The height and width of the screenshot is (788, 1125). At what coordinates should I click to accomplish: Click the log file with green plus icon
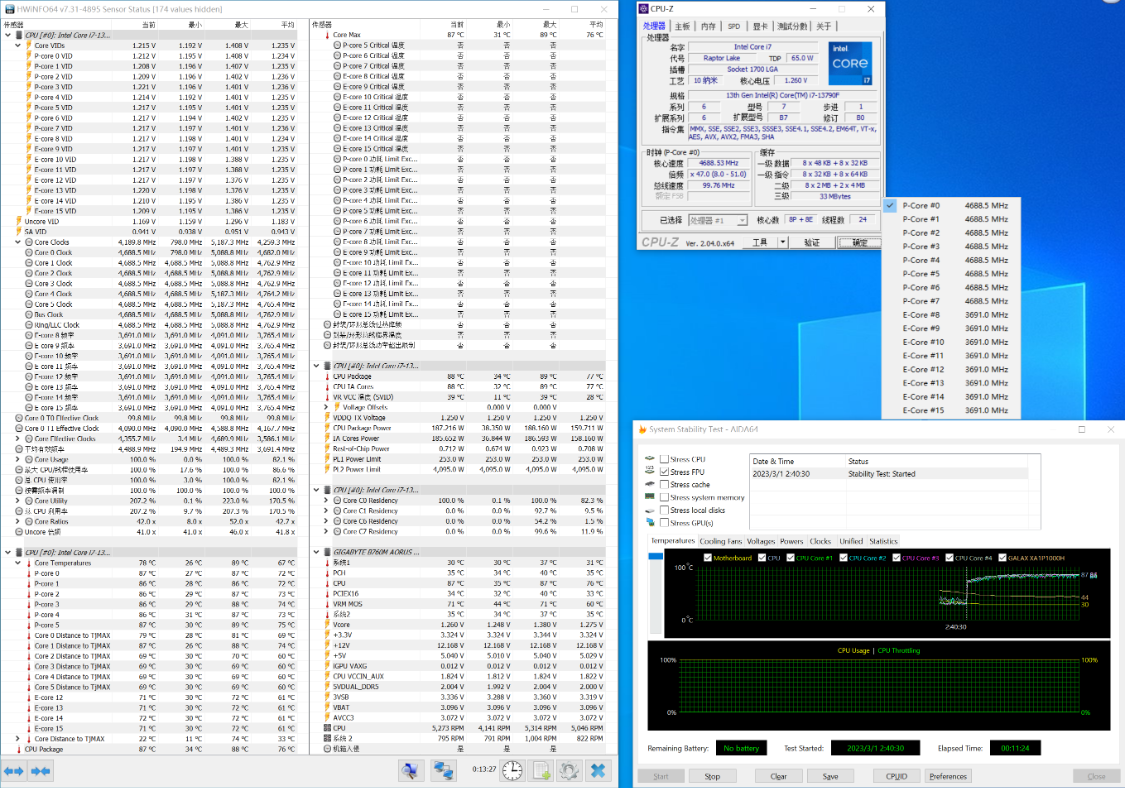541,771
